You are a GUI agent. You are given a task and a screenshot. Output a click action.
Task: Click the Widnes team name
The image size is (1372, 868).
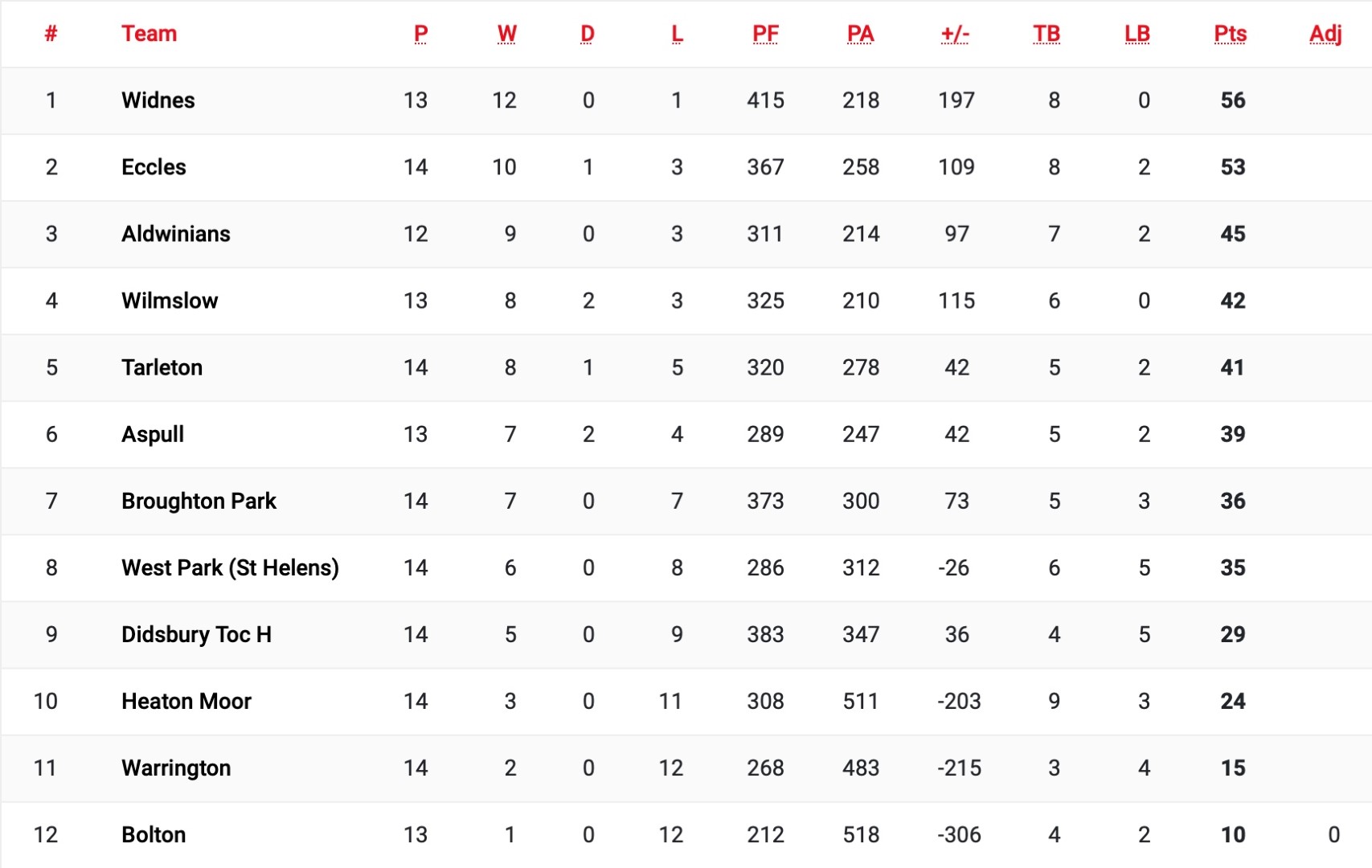(158, 100)
